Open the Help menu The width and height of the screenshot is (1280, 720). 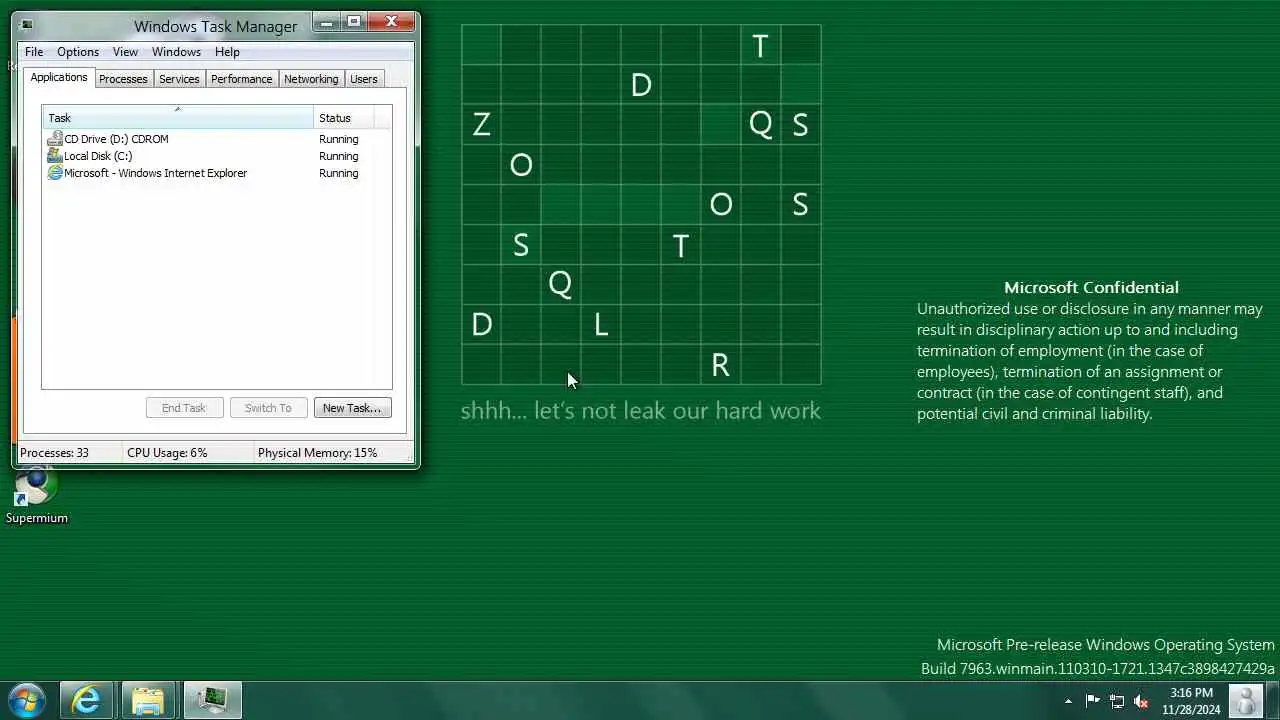point(227,52)
